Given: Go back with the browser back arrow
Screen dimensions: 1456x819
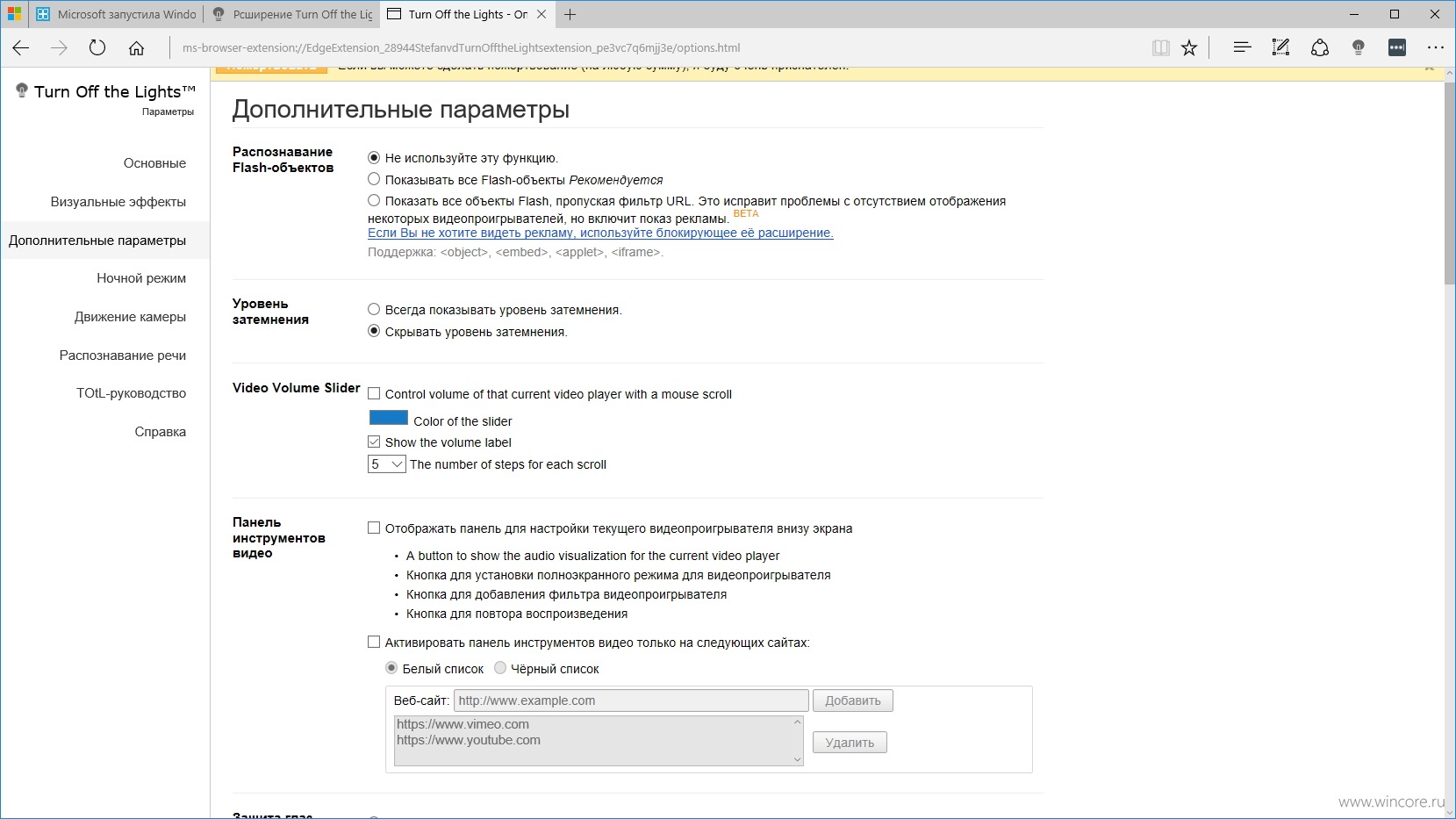Looking at the screenshot, I should click(x=21, y=48).
